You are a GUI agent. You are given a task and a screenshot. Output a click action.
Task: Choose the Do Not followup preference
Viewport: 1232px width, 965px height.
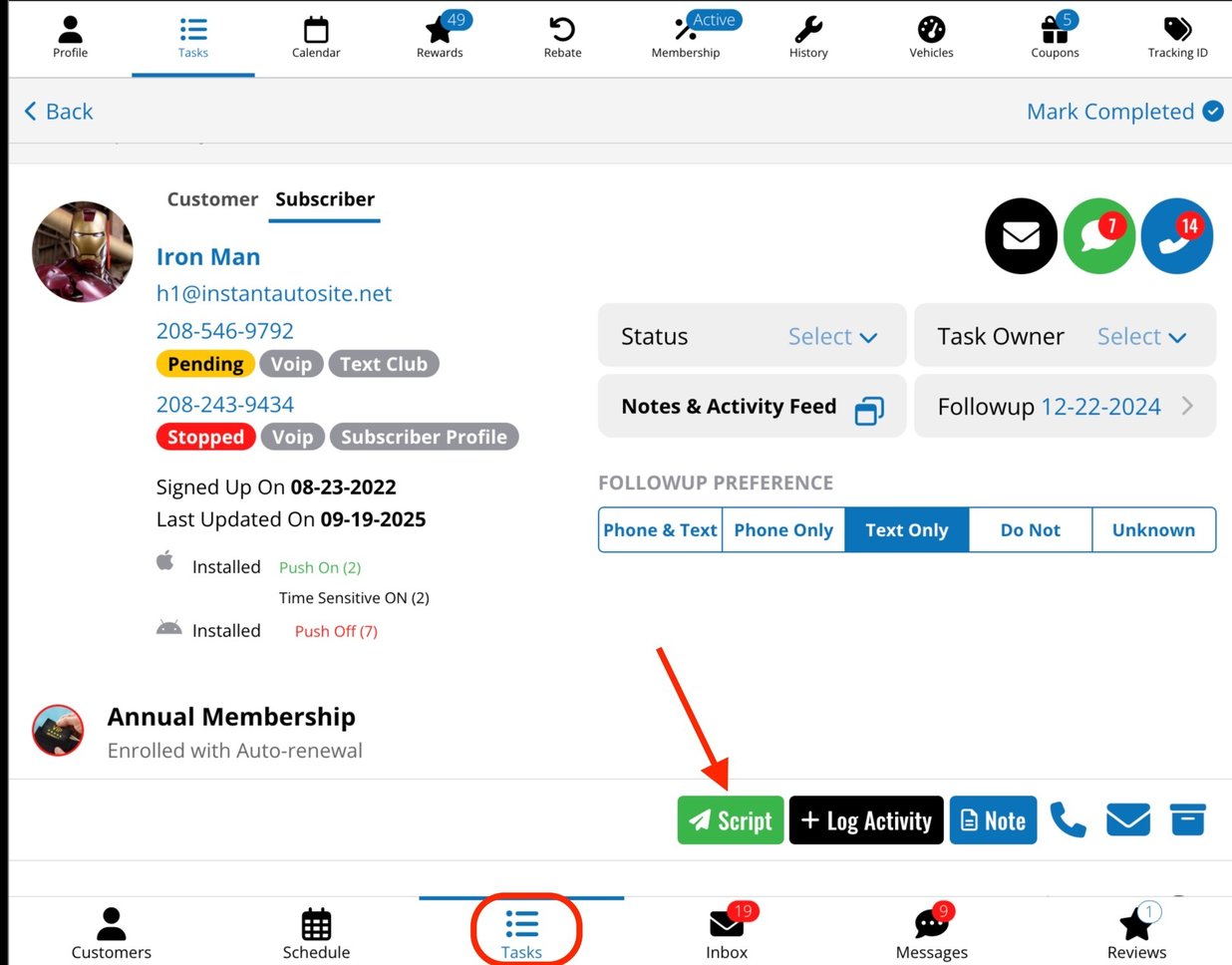[x=1030, y=530]
